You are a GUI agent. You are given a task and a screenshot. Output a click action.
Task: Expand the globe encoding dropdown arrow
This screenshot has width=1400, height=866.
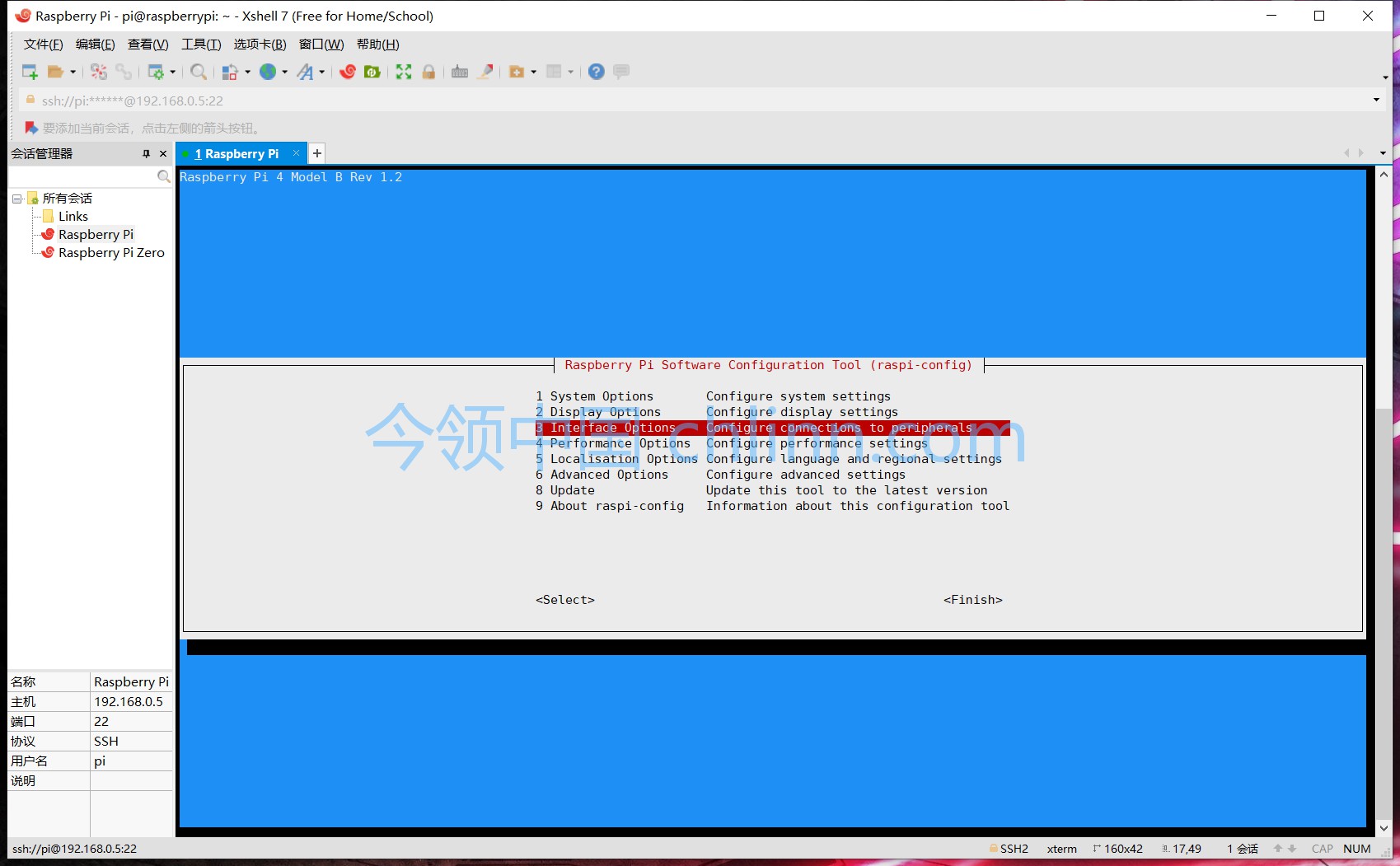click(x=285, y=72)
